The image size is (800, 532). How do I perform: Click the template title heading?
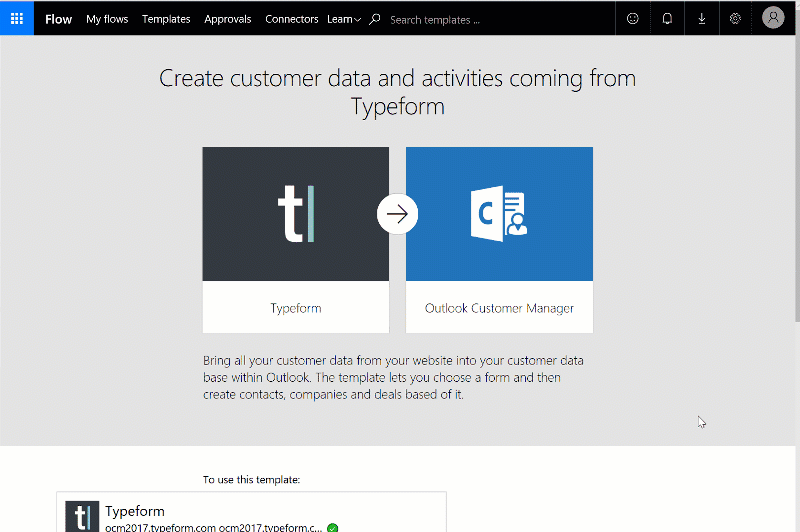click(x=397, y=92)
